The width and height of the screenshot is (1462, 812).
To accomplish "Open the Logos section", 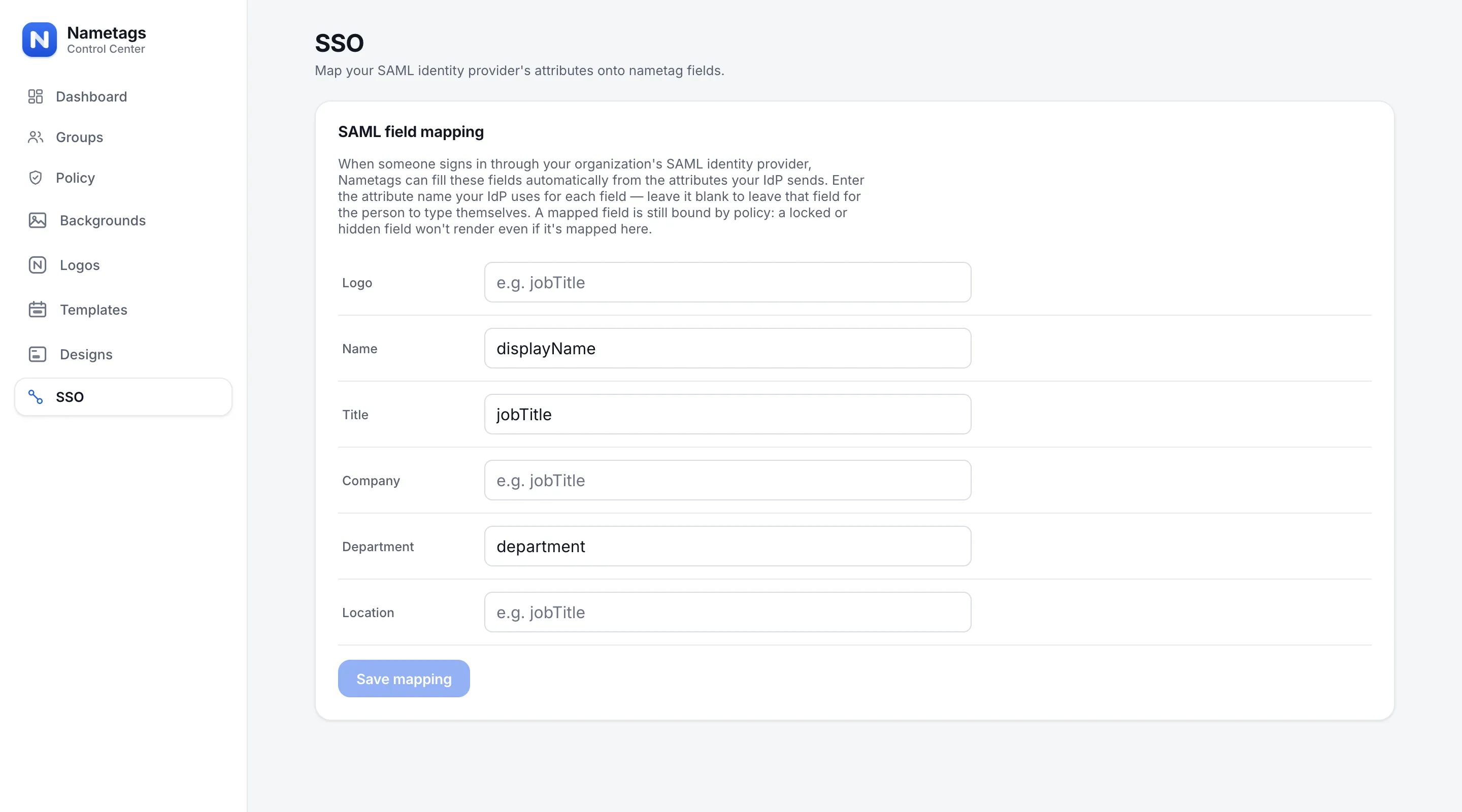I will [123, 265].
